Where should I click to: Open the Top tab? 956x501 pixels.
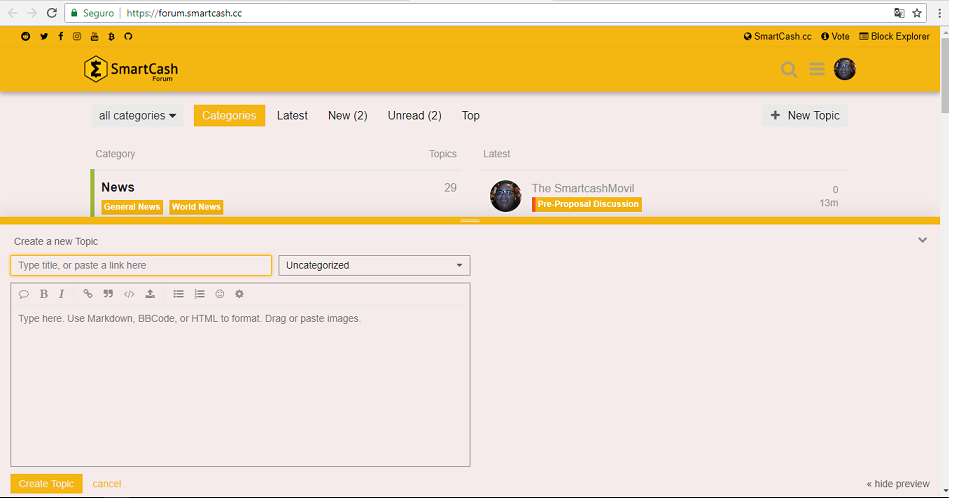coord(471,116)
